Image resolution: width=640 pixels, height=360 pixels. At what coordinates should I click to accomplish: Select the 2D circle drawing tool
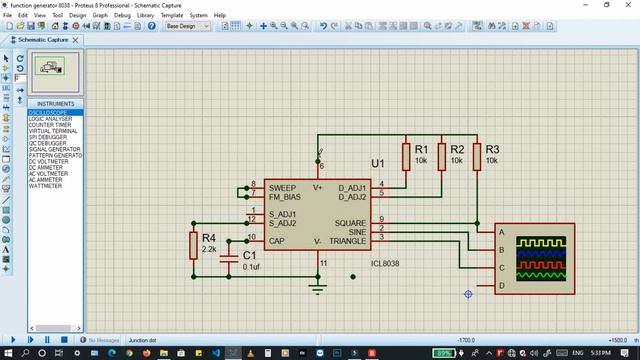click(6, 220)
